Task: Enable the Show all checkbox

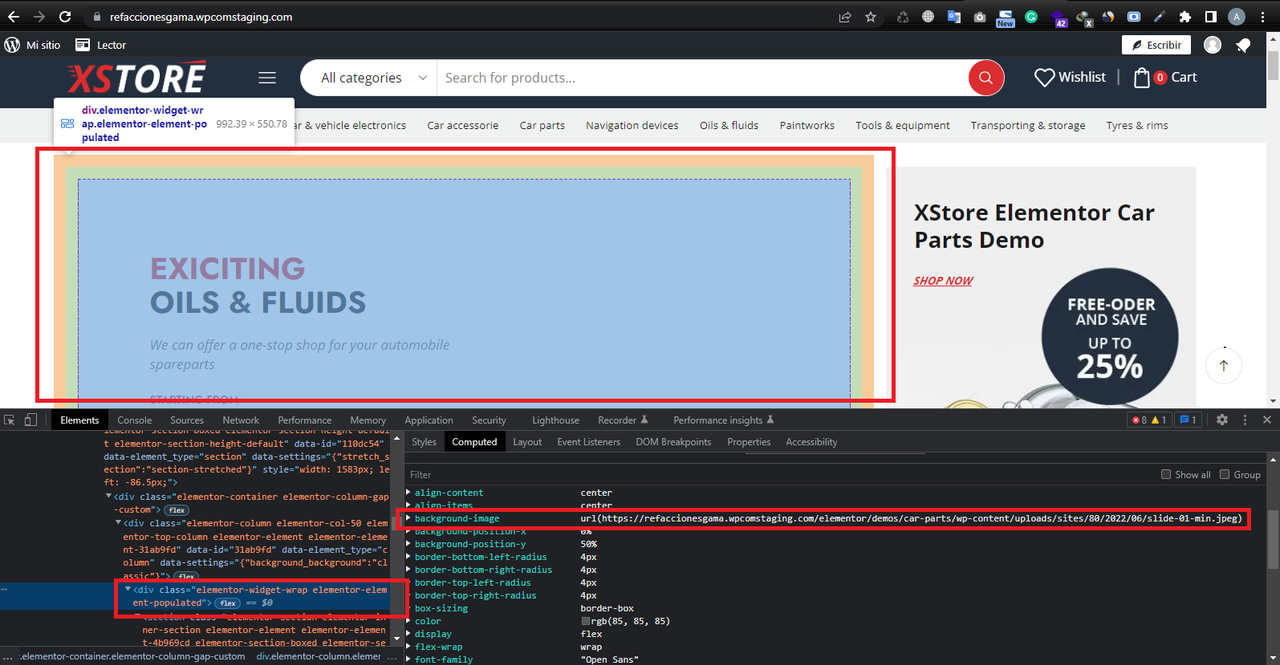Action: tap(1166, 474)
